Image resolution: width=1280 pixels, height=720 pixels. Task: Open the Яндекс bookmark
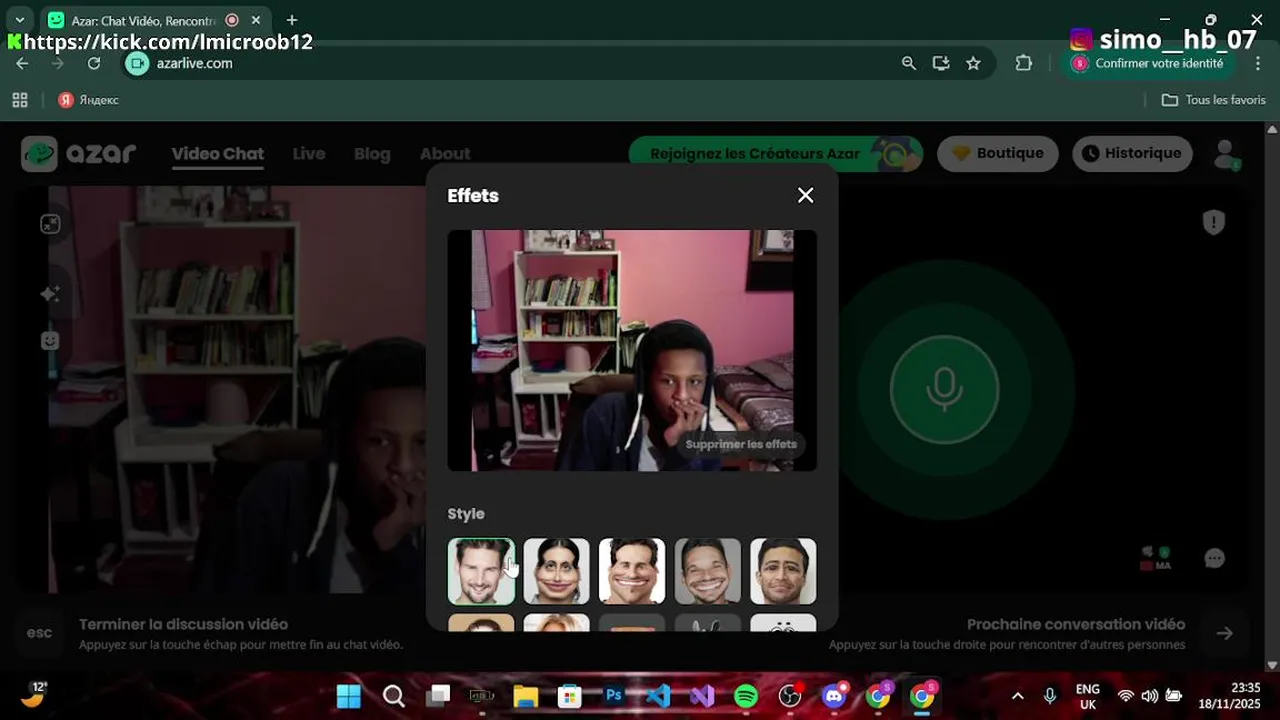[88, 100]
